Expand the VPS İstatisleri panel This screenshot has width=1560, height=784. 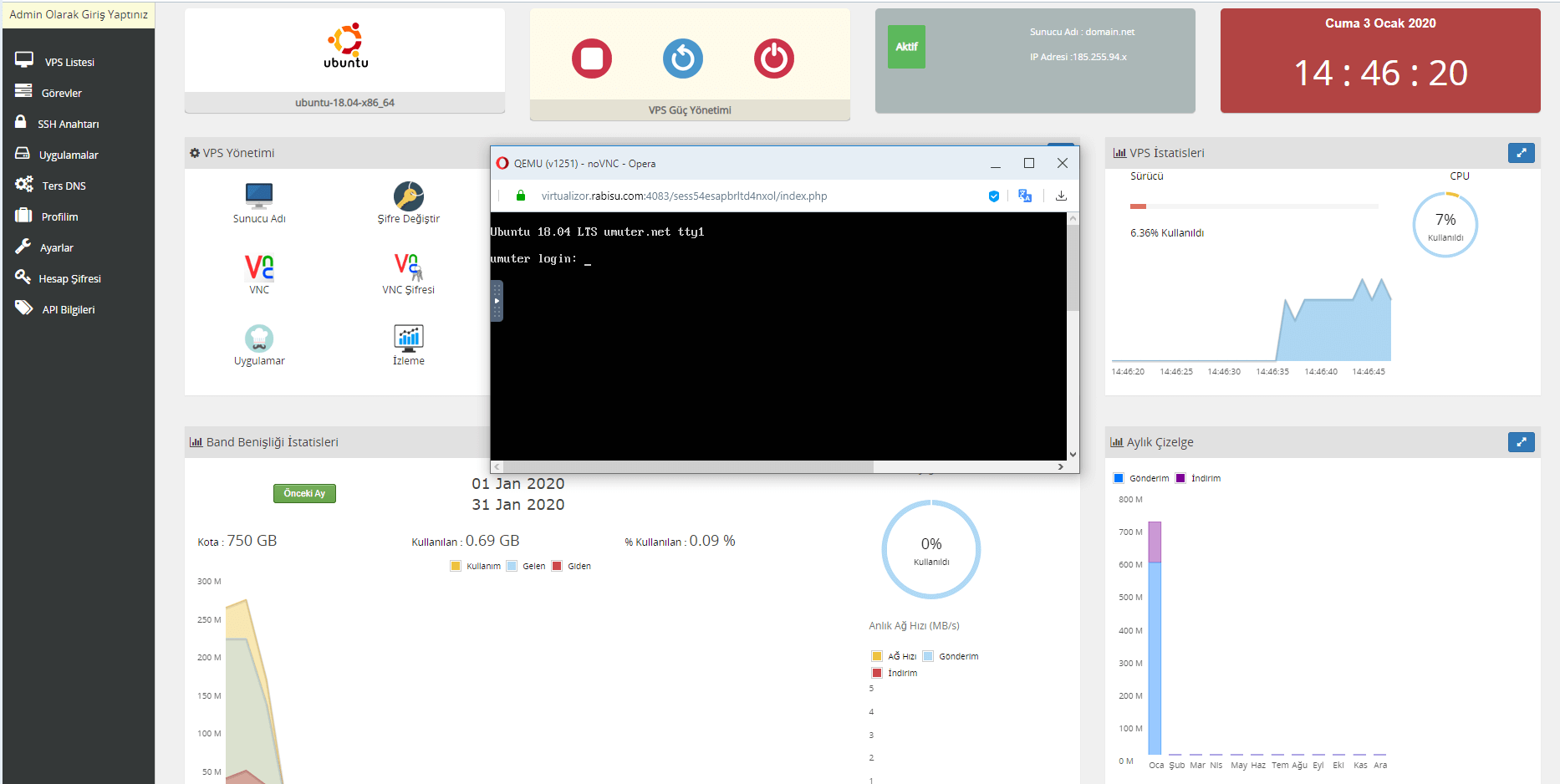tap(1521, 153)
